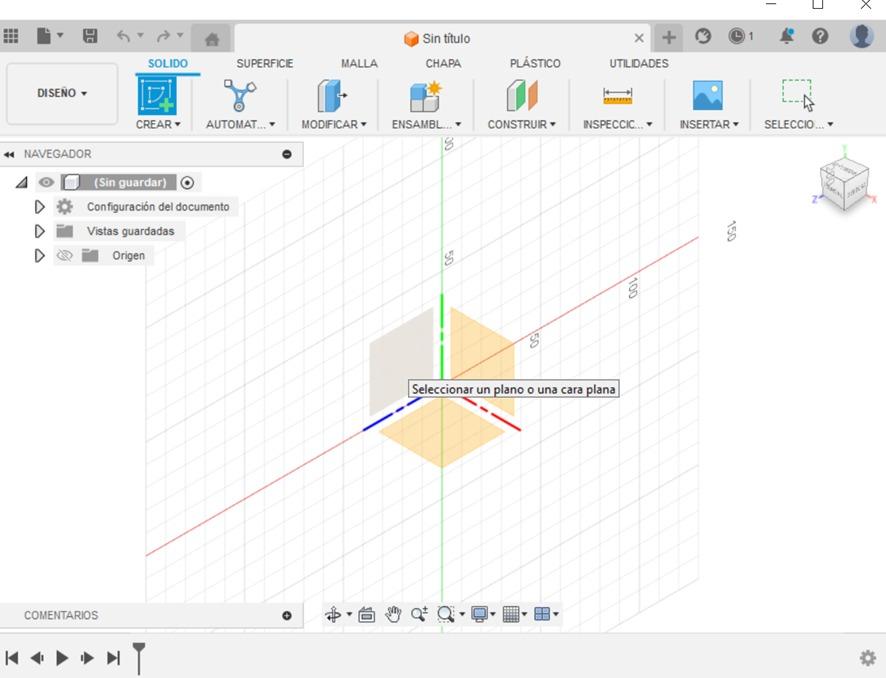
Task: Switch to the SUPERFICIE tab
Action: pos(264,63)
